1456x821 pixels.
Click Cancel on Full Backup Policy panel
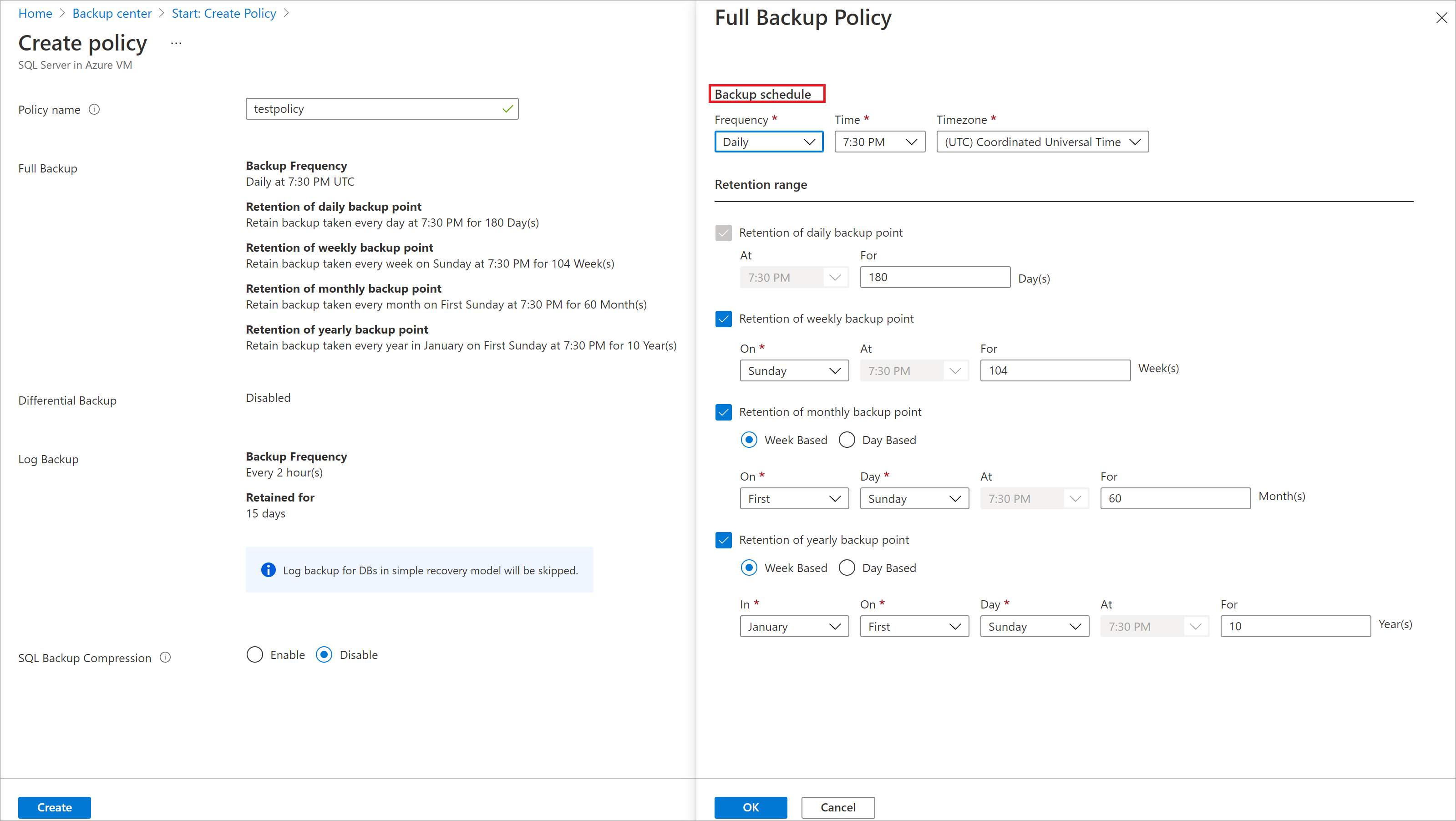837,807
